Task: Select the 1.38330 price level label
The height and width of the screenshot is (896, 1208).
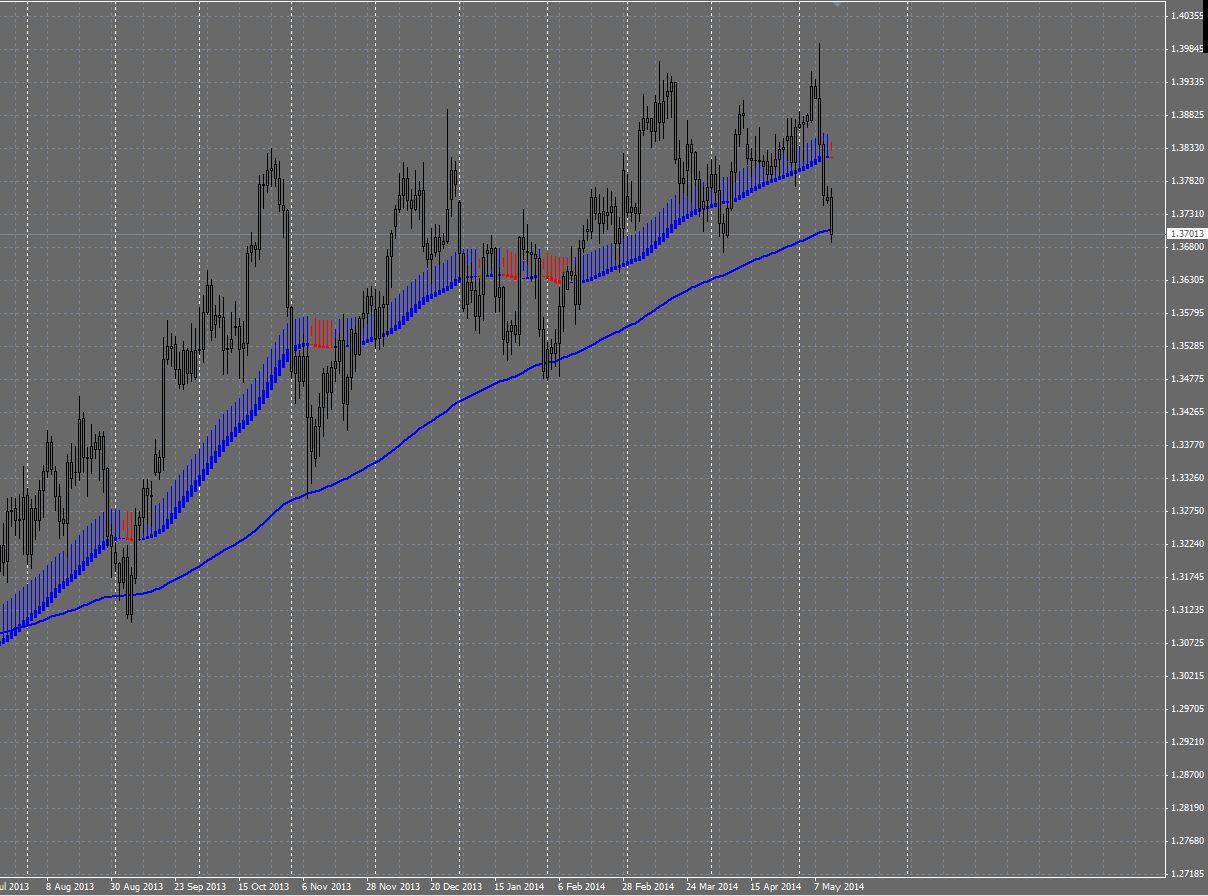Action: point(1188,148)
